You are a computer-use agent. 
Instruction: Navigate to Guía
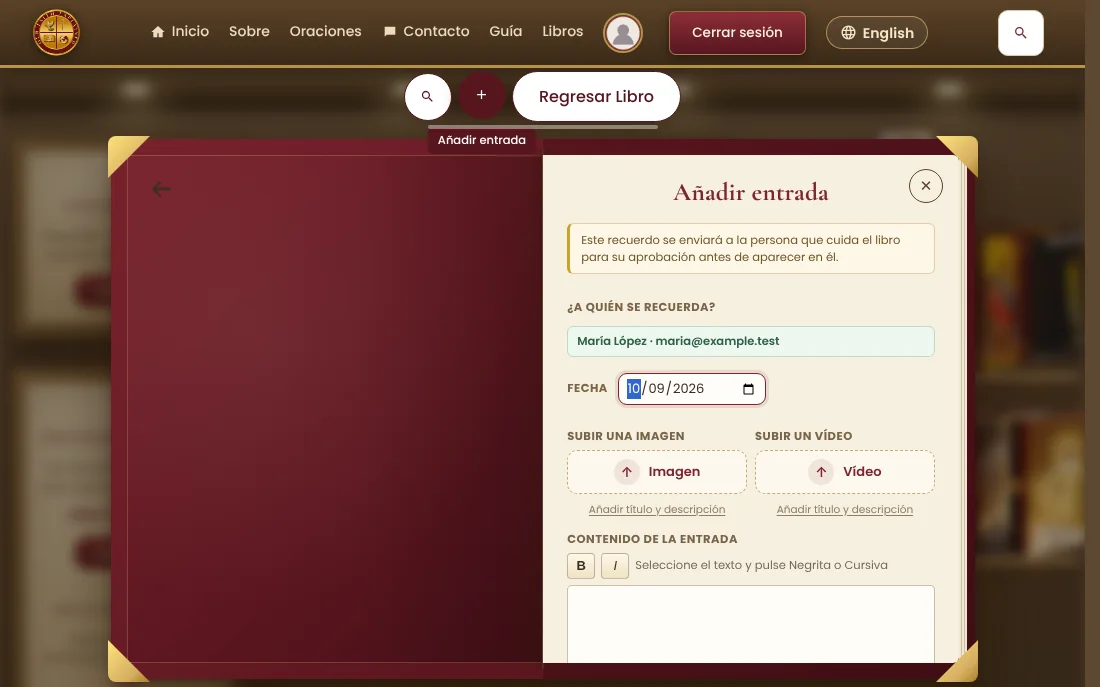tap(506, 32)
